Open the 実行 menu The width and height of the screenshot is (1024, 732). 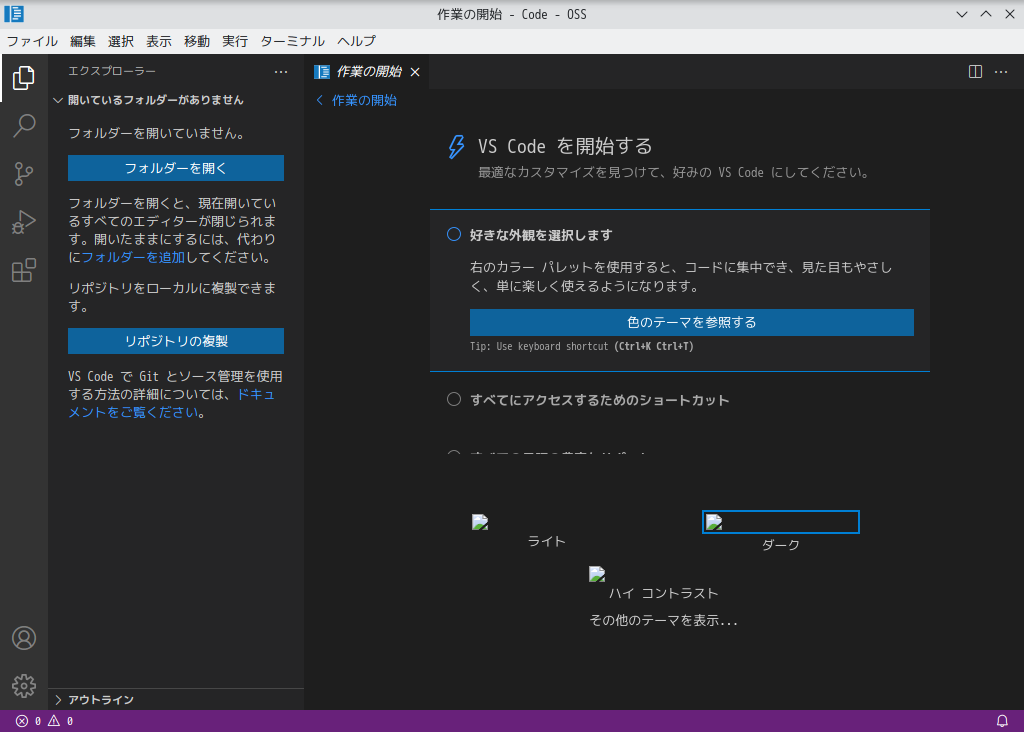click(234, 41)
